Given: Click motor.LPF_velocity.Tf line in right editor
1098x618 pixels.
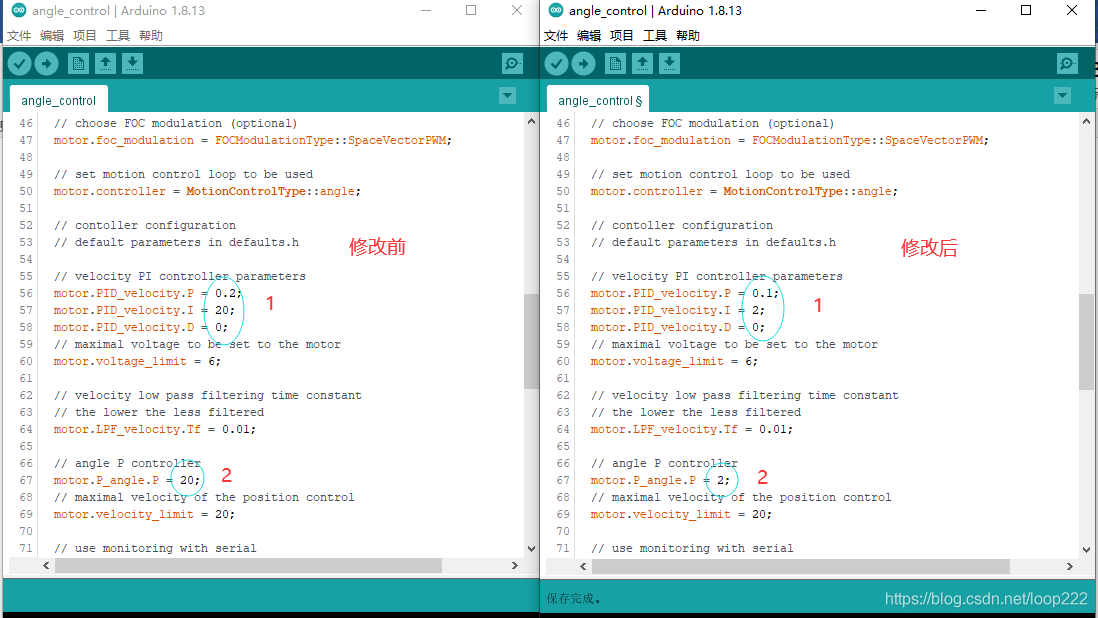Looking at the screenshot, I should click(692, 429).
